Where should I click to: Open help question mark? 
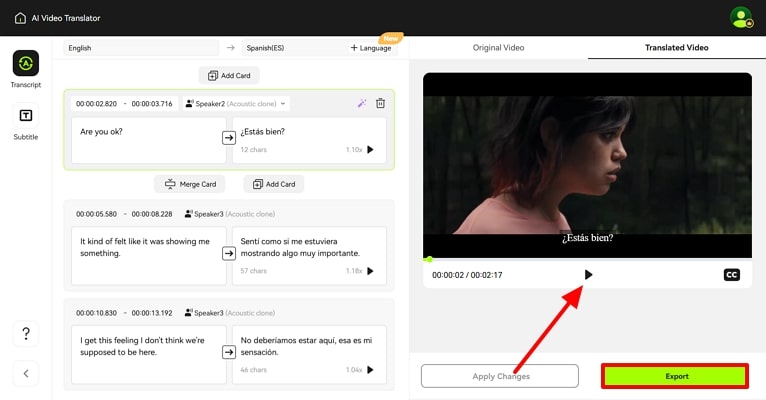coord(26,334)
